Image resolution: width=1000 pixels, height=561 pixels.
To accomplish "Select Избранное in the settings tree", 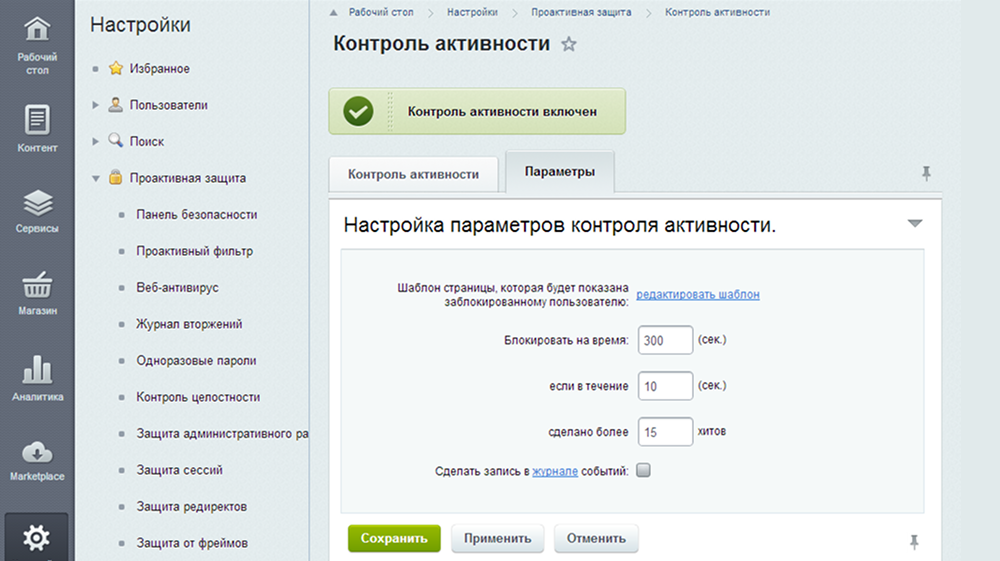I will [x=159, y=68].
